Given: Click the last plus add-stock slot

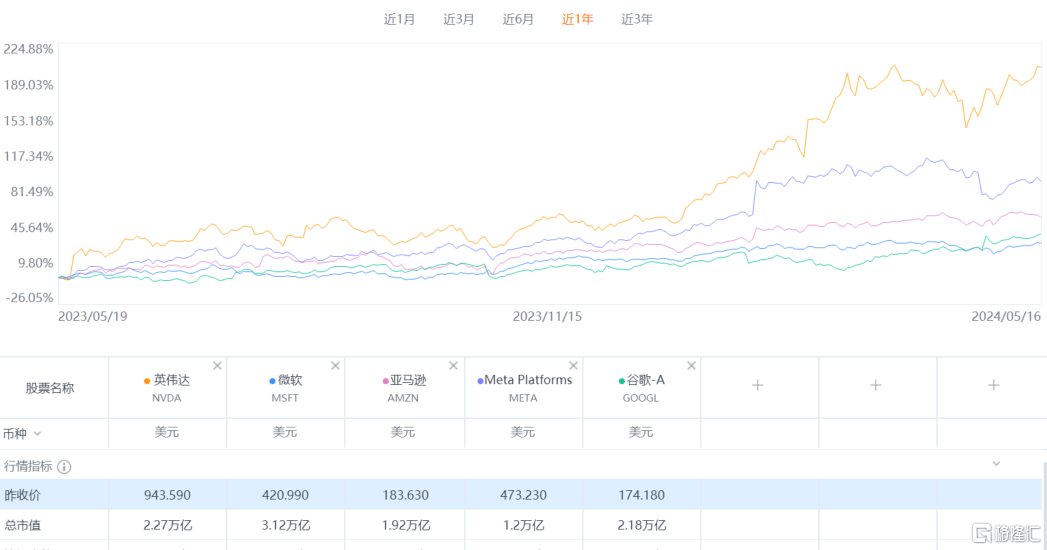Looking at the screenshot, I should (x=993, y=385).
